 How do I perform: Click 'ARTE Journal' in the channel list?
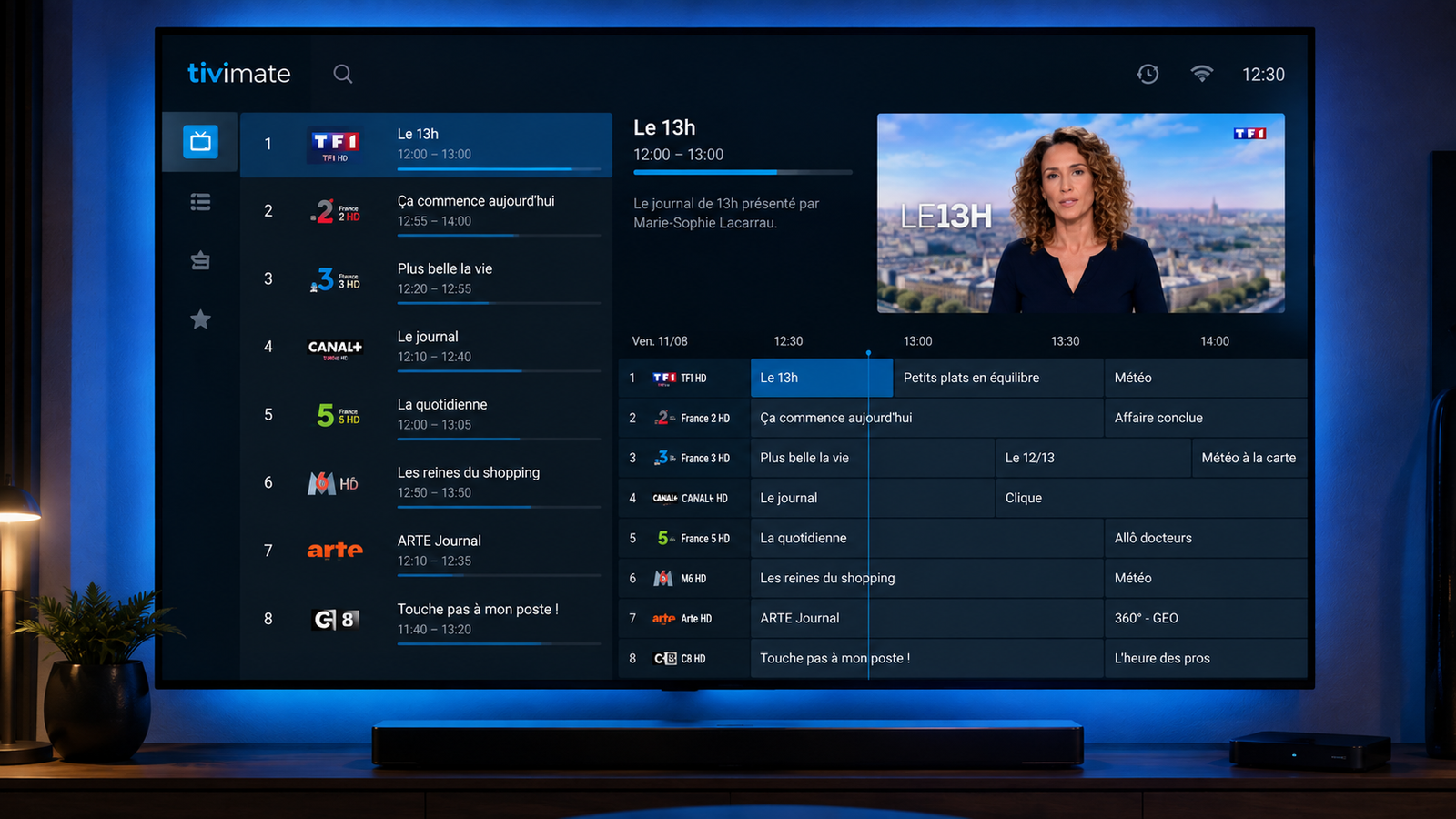pos(440,541)
